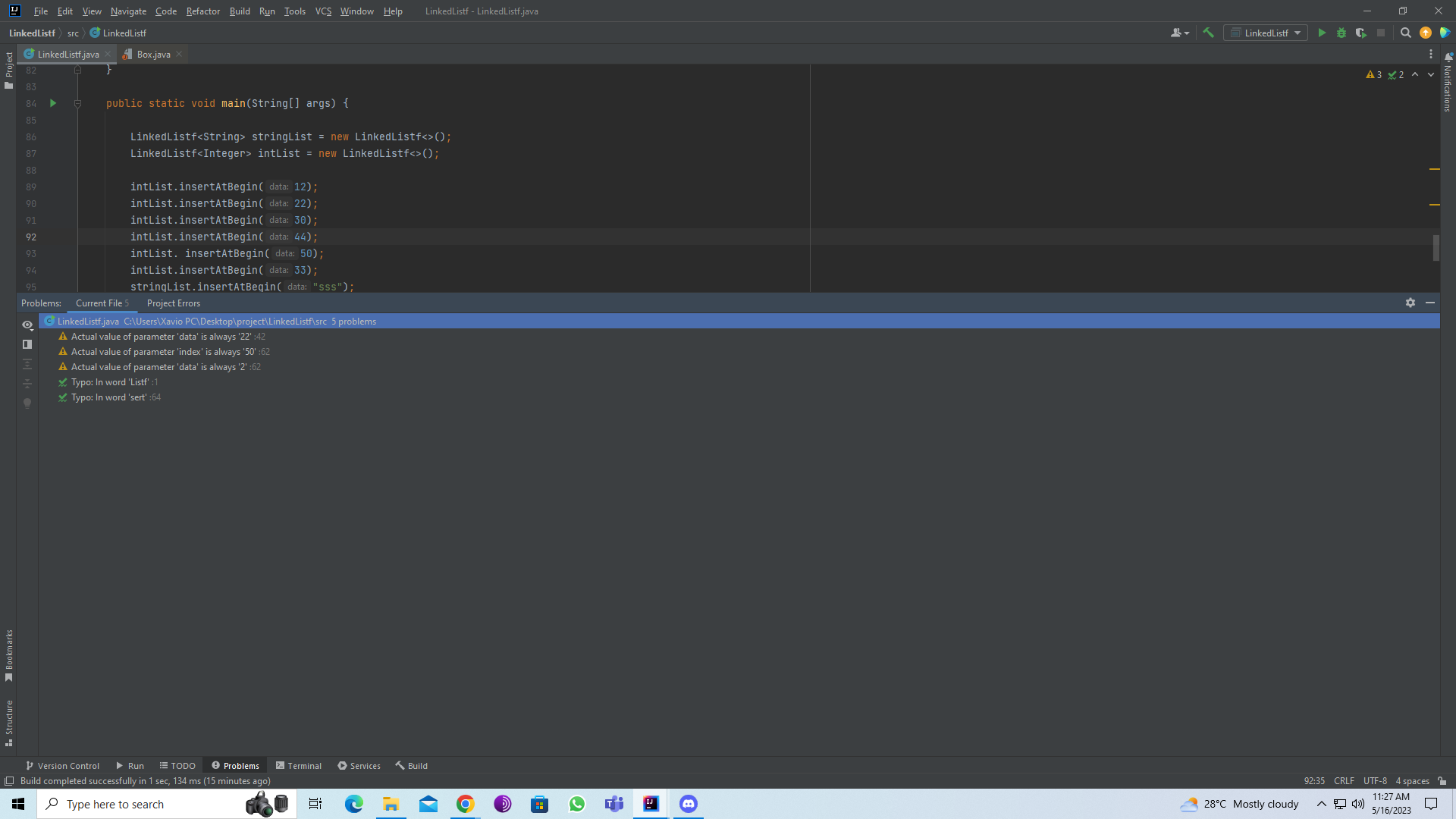Viewport: 1456px width, 819px height.
Task: Click the Build hammer icon in toolbar
Action: (1209, 33)
